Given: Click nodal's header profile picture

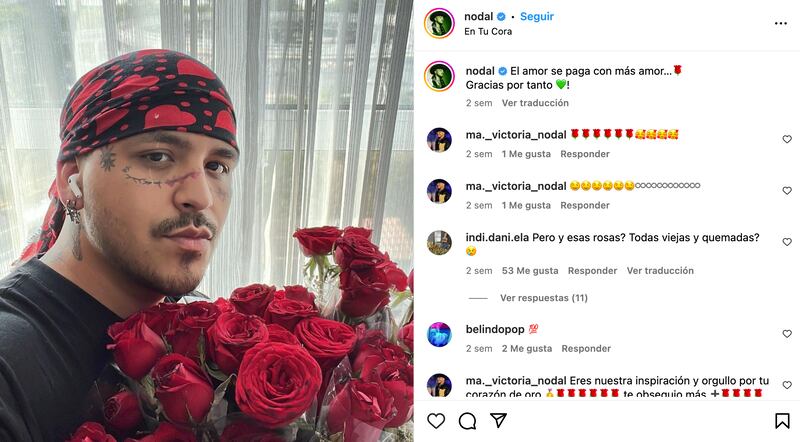Looking at the screenshot, I should (x=439, y=23).
